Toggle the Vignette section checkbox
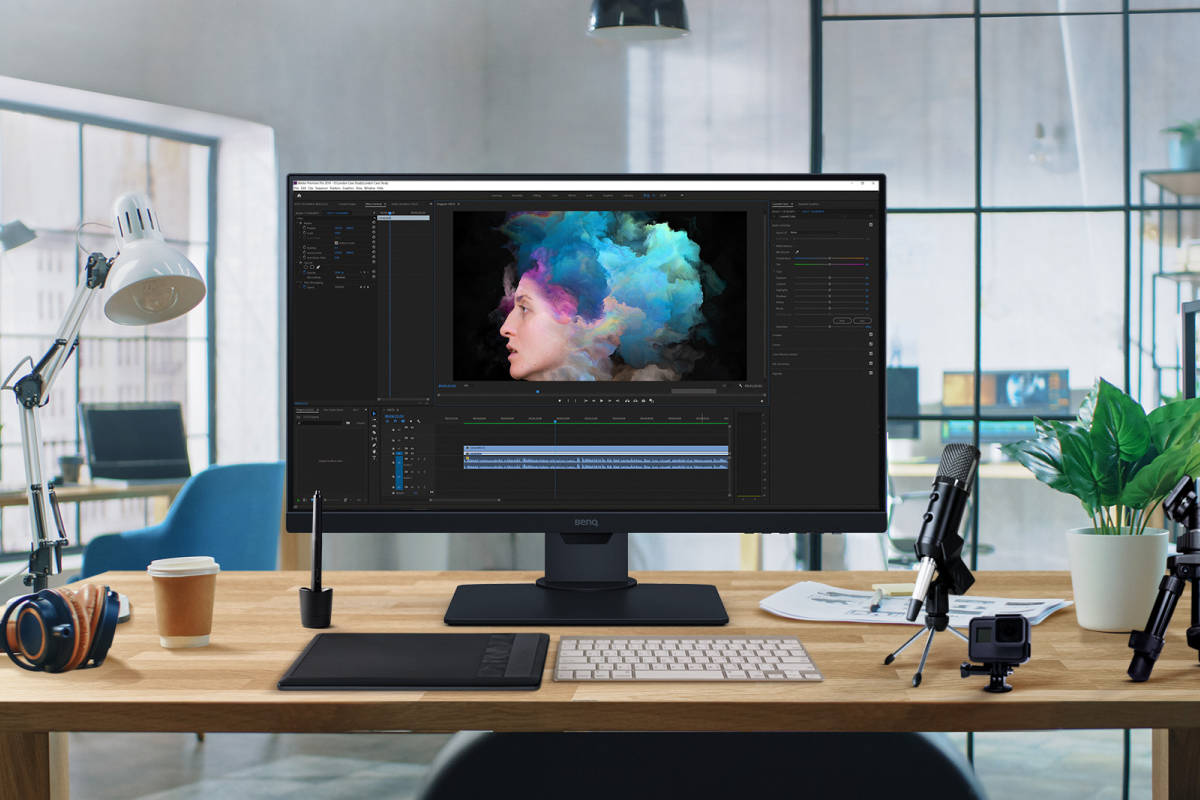This screenshot has height=800, width=1200. 870,374
